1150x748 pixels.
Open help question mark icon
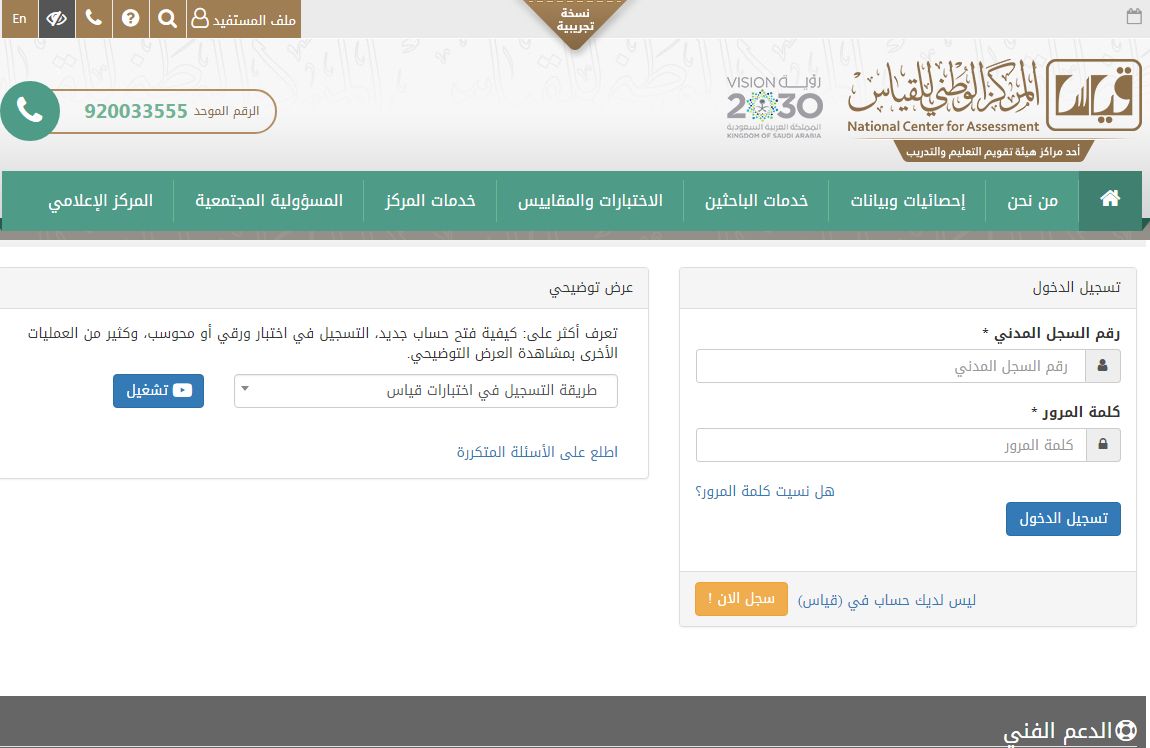click(x=131, y=18)
